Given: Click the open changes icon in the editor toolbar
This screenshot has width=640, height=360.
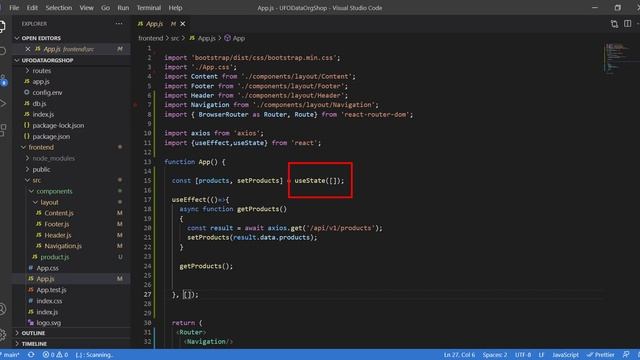Looking at the screenshot, I should [x=614, y=24].
